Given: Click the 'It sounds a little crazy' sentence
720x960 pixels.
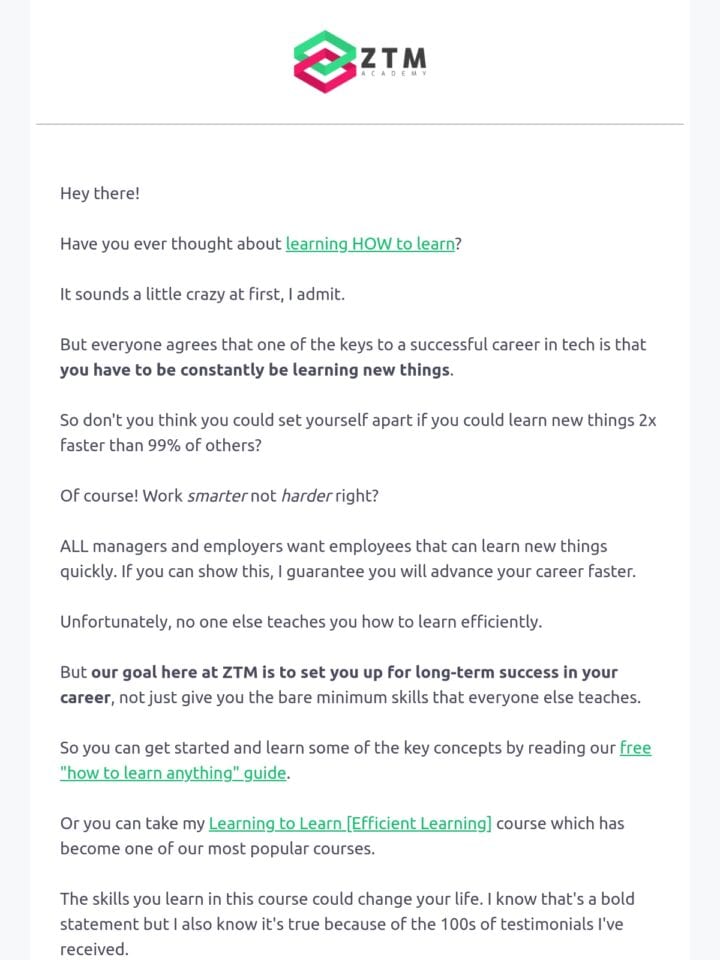Looking at the screenshot, I should 202,294.
